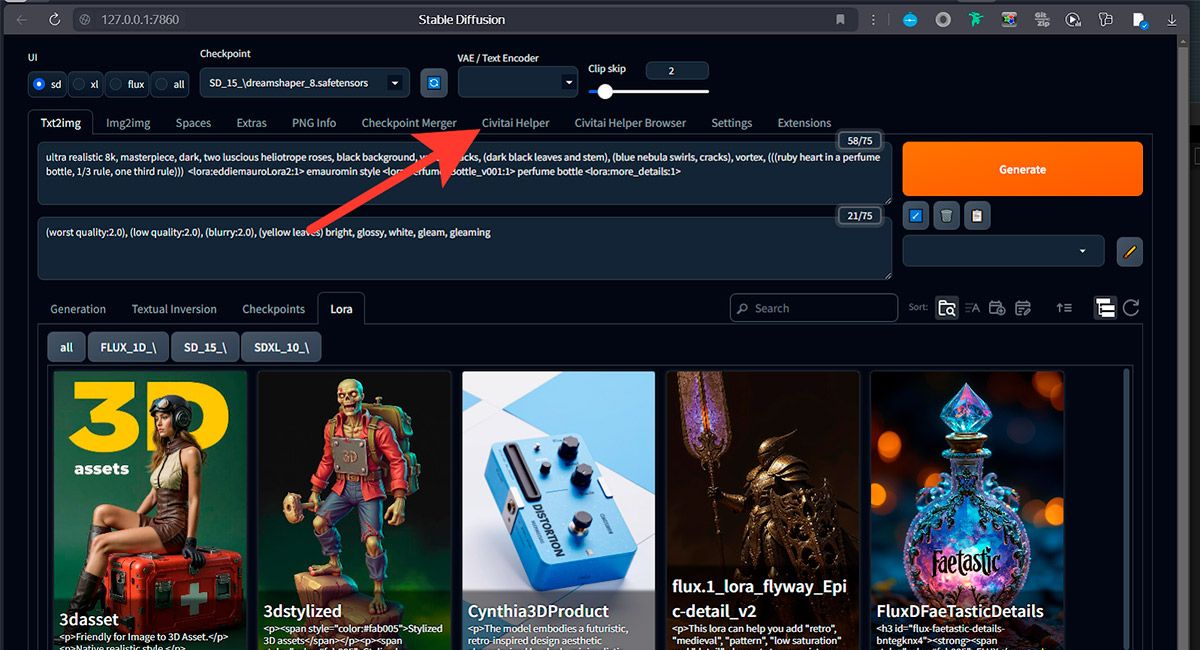Sort Lora cards by date created icon

click(x=997, y=308)
